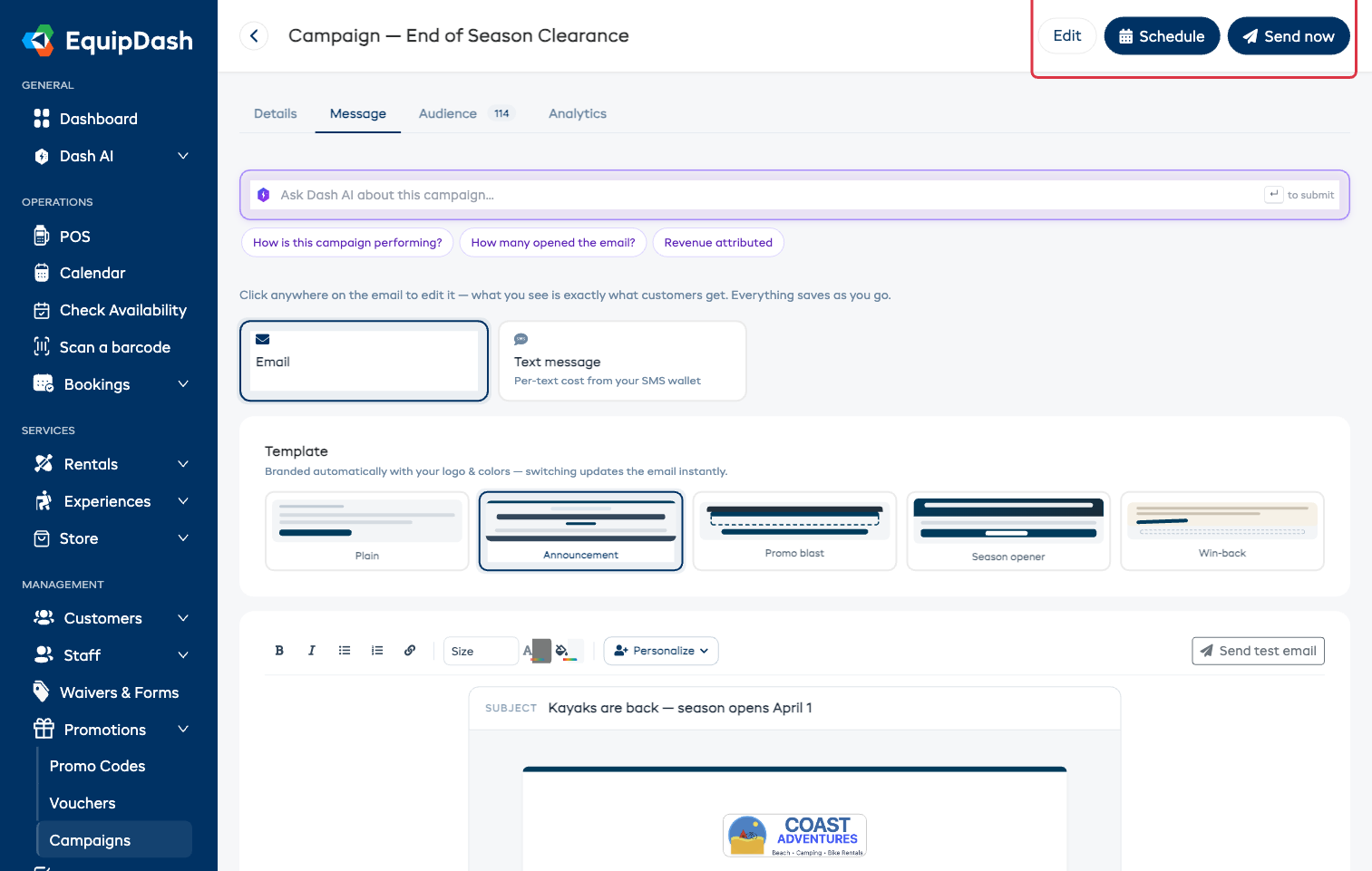Switch to the Audience tab
Image resolution: width=1372 pixels, height=871 pixels.
pyautogui.click(x=467, y=113)
